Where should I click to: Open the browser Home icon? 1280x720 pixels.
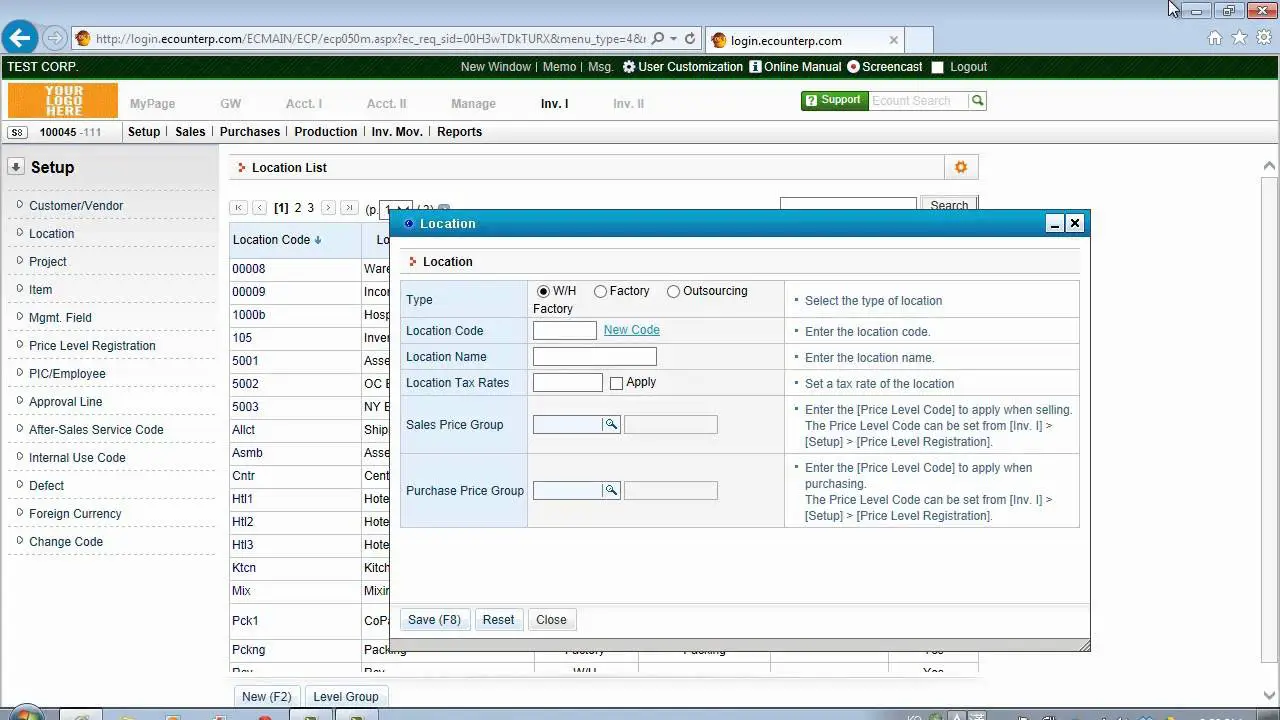(x=1214, y=38)
